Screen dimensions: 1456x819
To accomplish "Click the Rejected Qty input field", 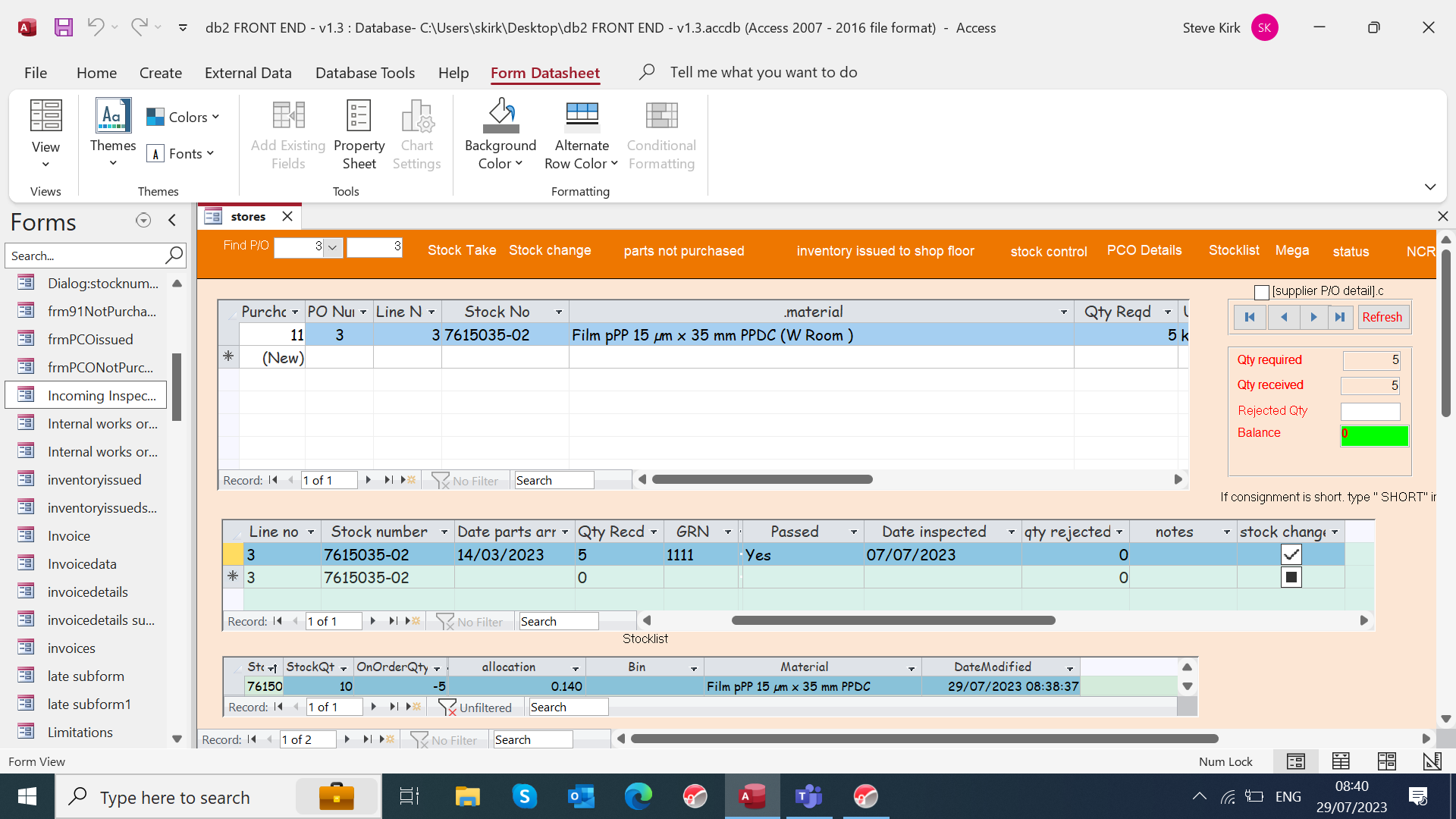I will click(x=1370, y=411).
